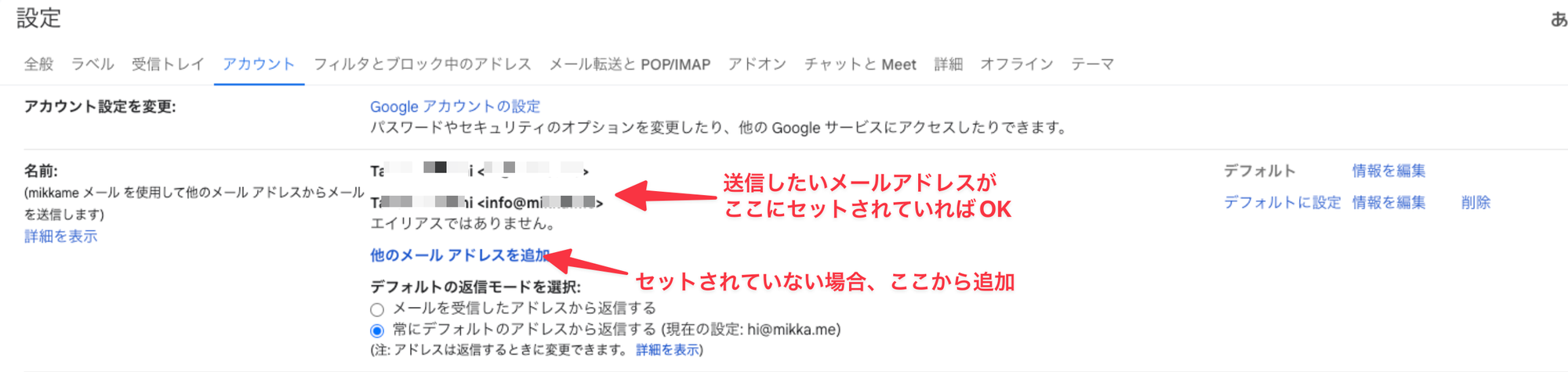
Task: Open フィルタとブロック中のアドレス tab
Action: [423, 64]
